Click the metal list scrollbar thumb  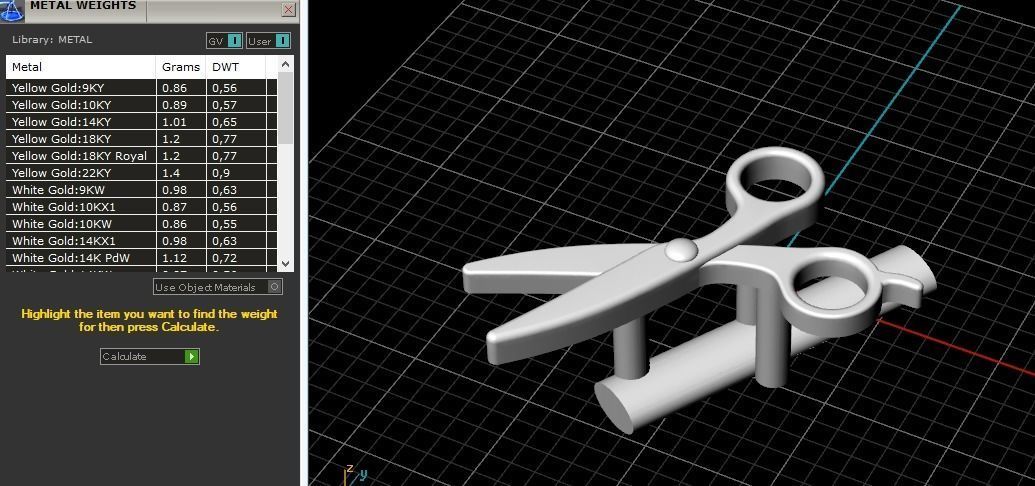point(285,109)
